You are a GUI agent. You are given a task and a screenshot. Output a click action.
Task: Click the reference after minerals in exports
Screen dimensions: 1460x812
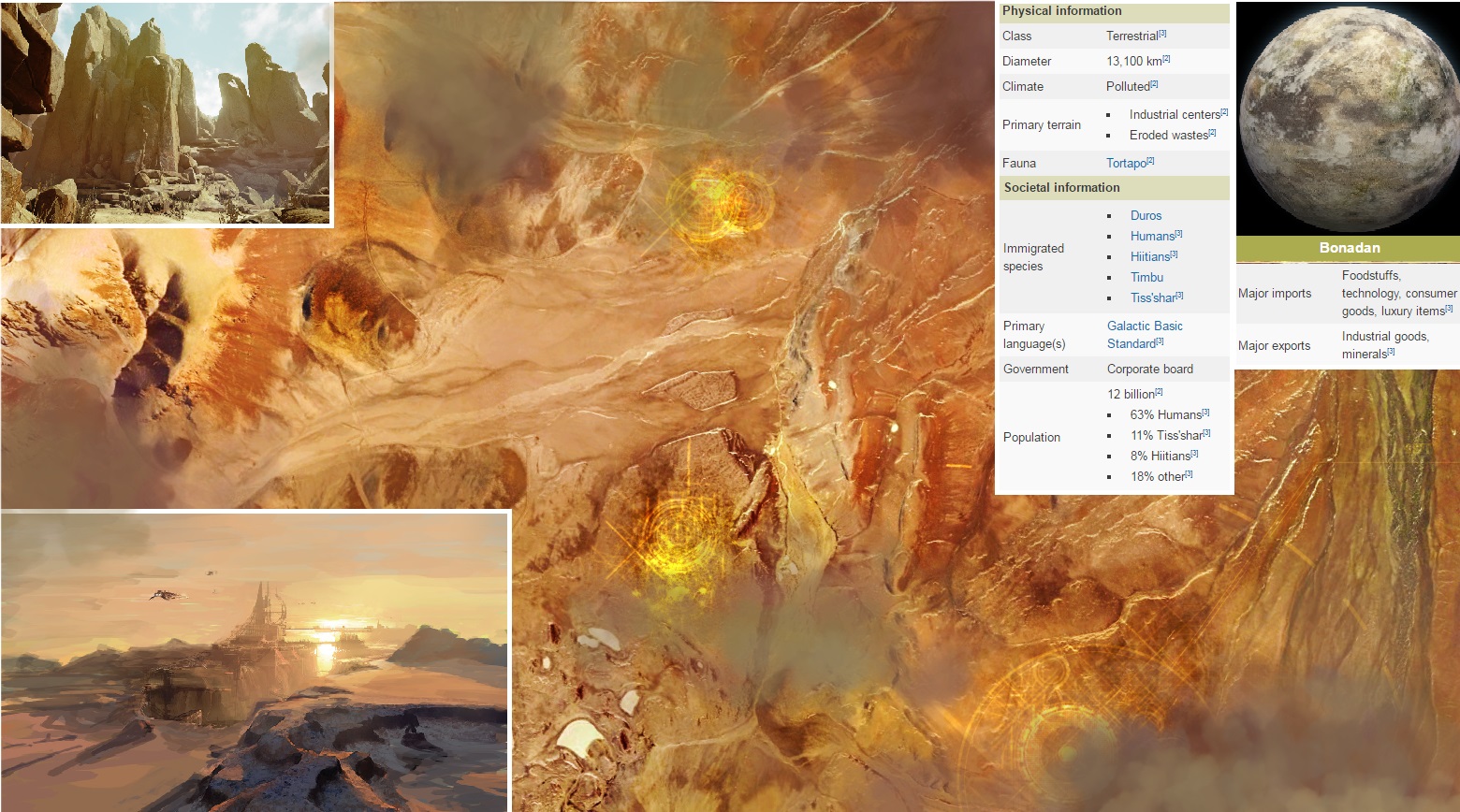click(x=1392, y=352)
